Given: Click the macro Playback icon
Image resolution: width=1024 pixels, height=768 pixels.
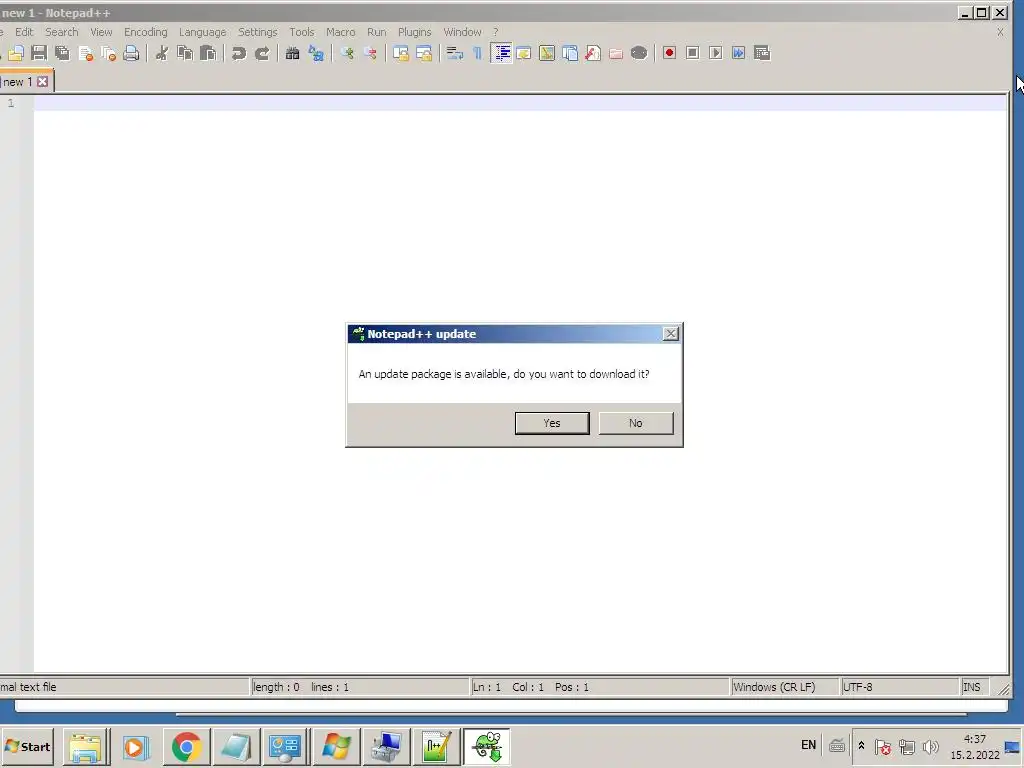Looking at the screenshot, I should click(x=716, y=53).
